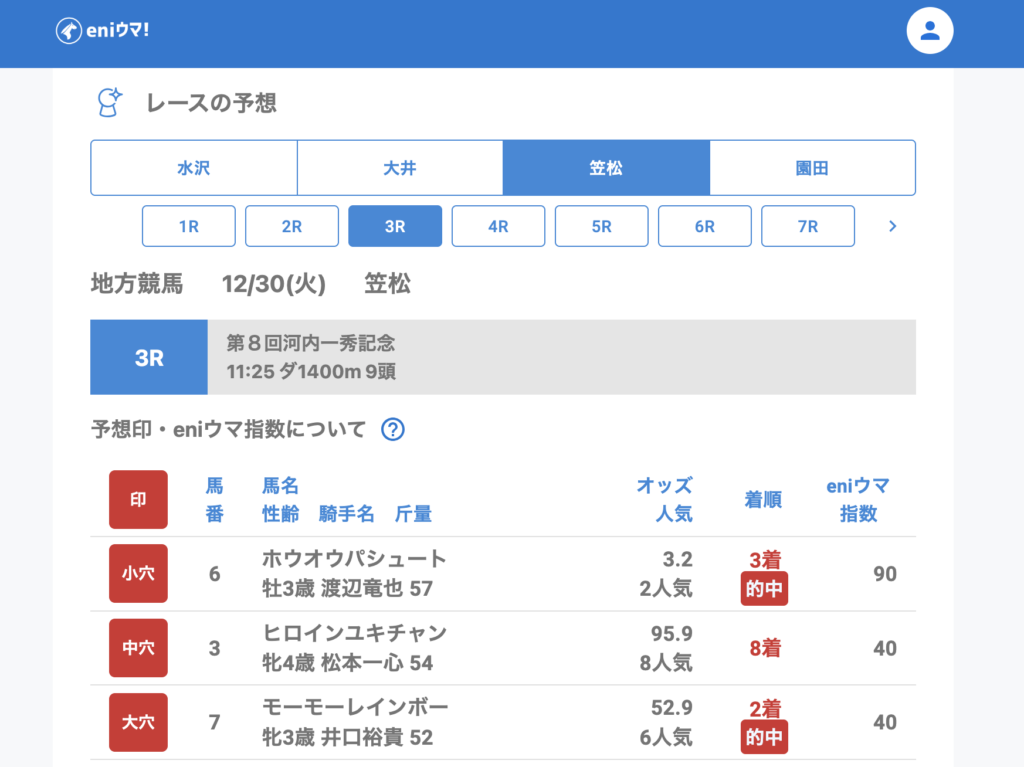Click the eniウマ! logo
Image resolution: width=1024 pixels, height=767 pixels.
102,31
